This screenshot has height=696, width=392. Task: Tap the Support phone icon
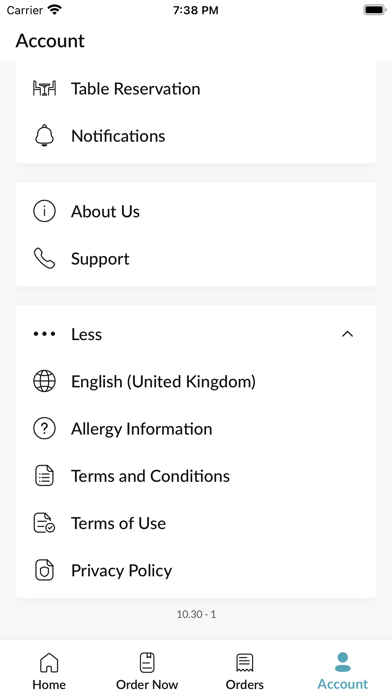coord(44,258)
